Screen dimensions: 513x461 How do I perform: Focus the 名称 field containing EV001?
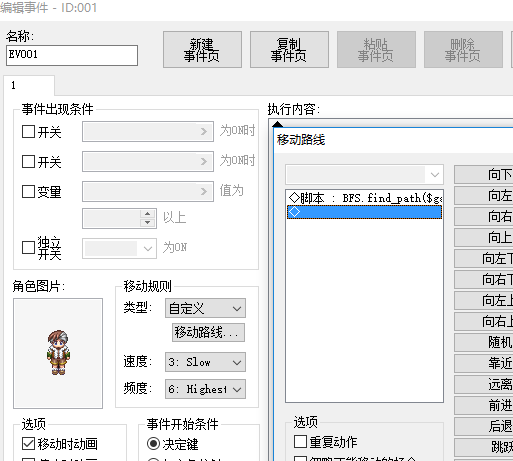[x=72, y=55]
